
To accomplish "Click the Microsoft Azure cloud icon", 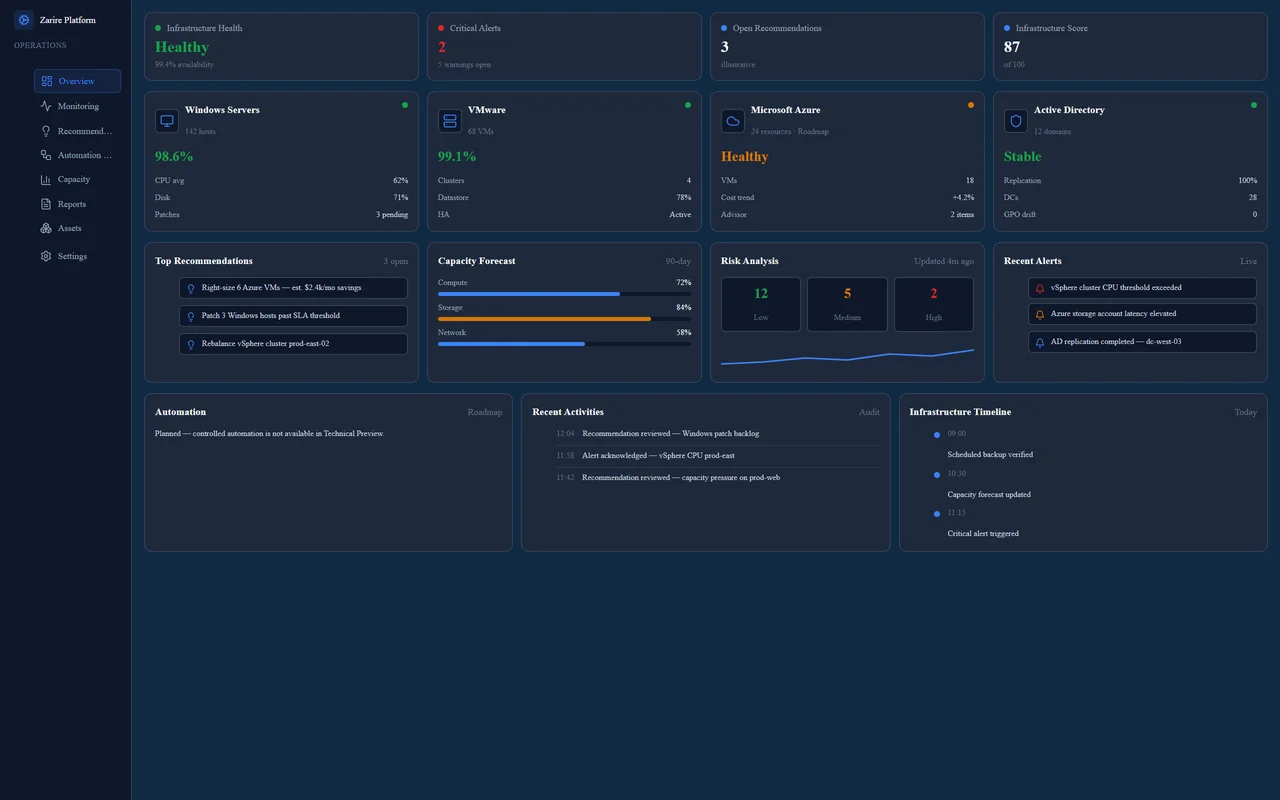I will [x=733, y=121].
